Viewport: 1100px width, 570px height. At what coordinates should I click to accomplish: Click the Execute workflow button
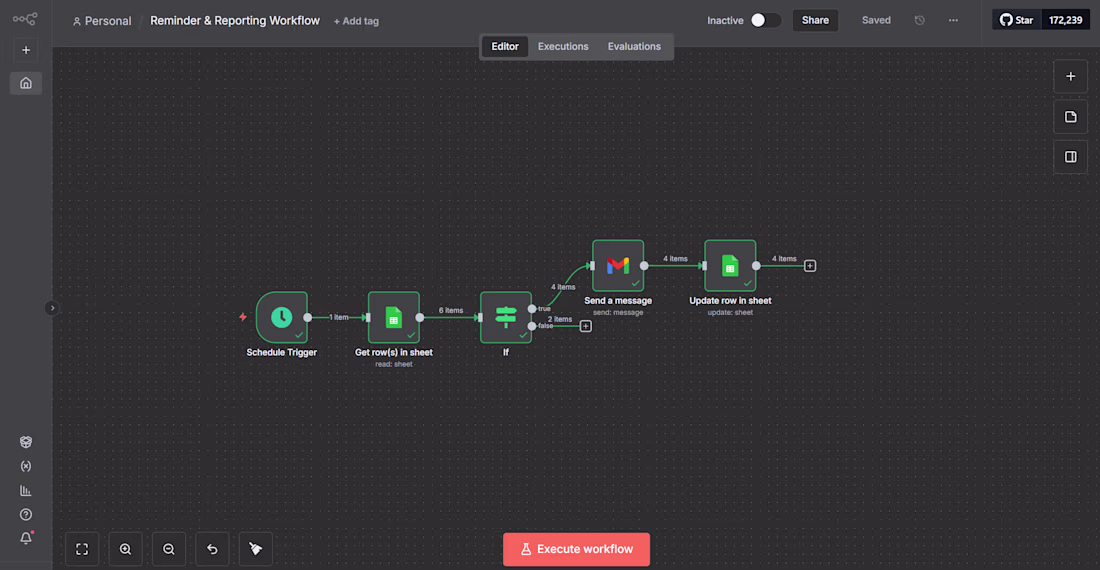[x=577, y=550]
